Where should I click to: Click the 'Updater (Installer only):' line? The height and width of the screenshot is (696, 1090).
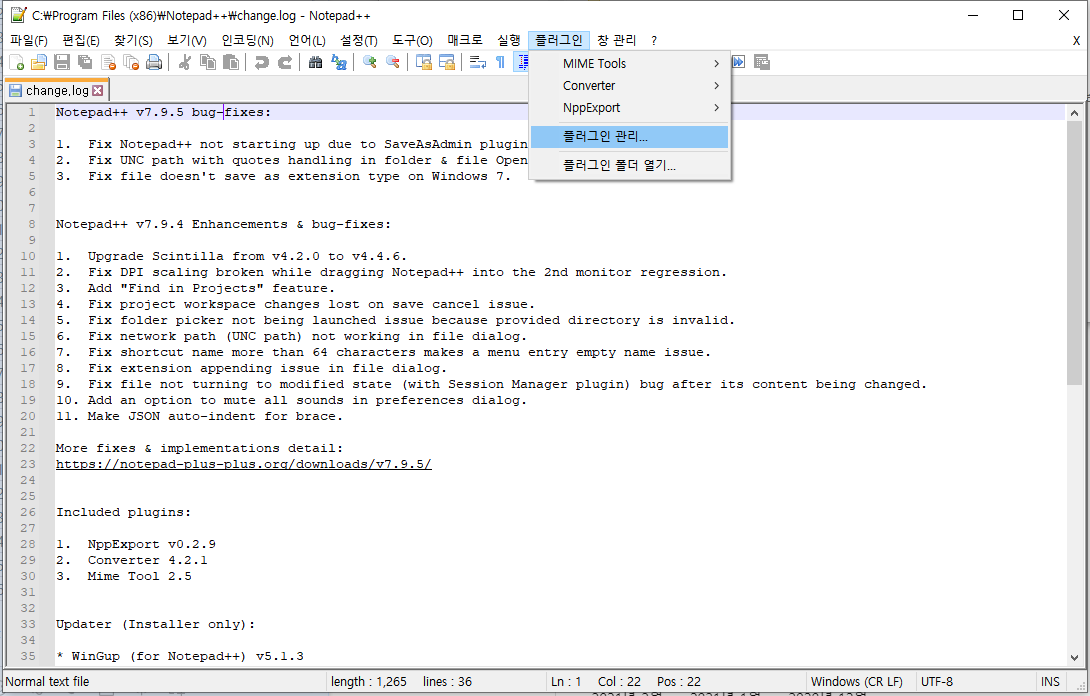coord(155,624)
